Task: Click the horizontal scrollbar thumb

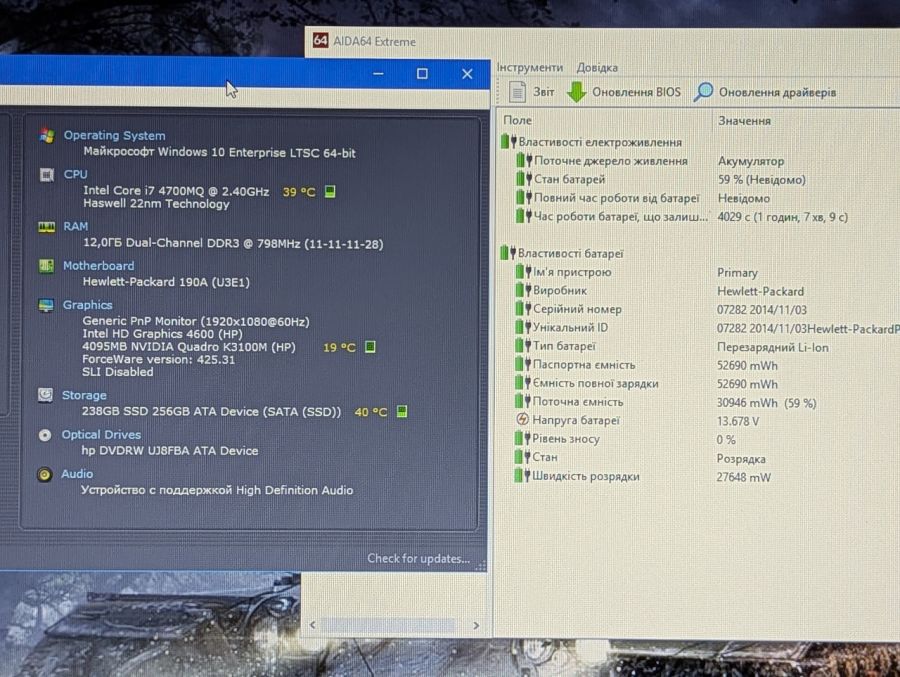Action: [x=389, y=625]
